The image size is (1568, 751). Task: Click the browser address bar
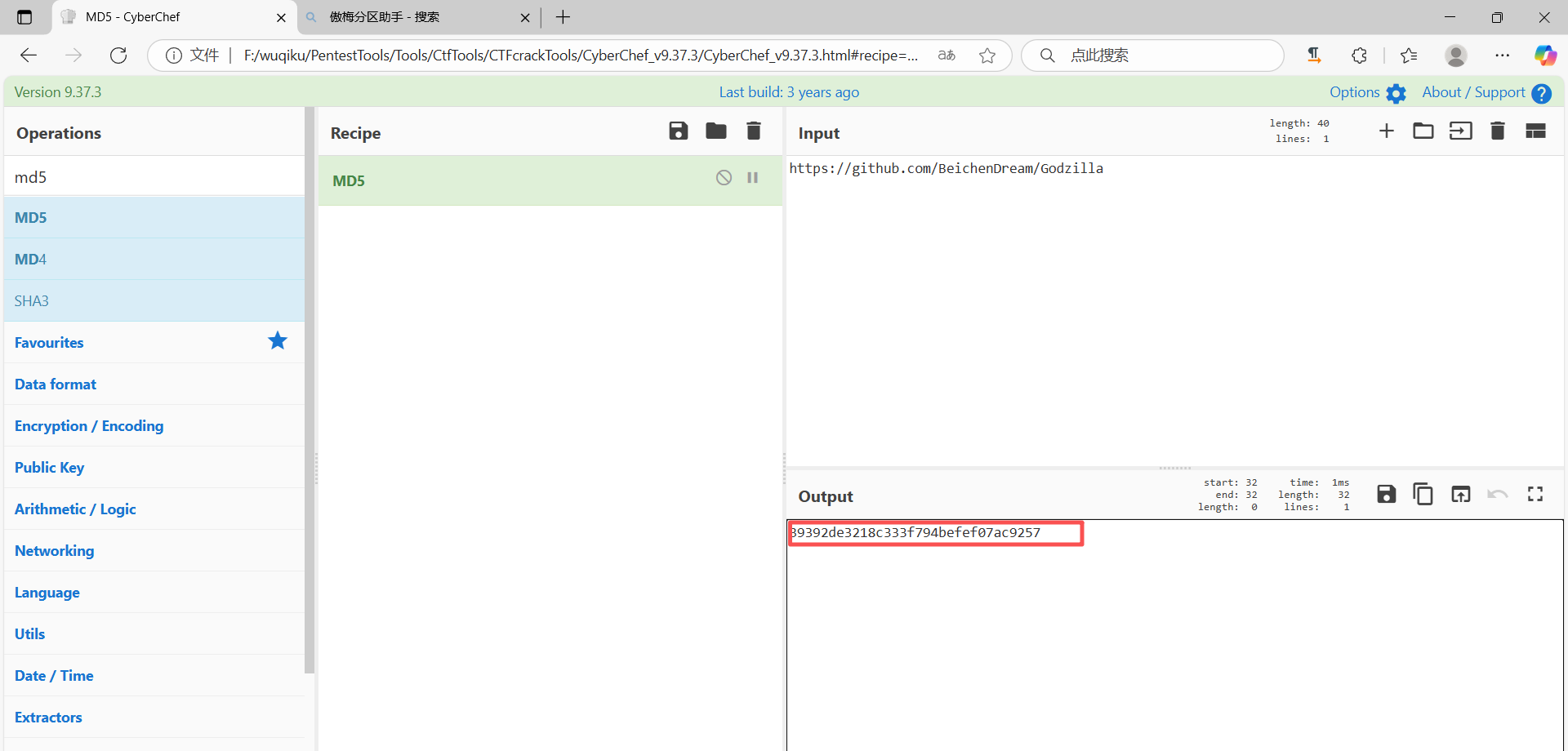tap(580, 56)
